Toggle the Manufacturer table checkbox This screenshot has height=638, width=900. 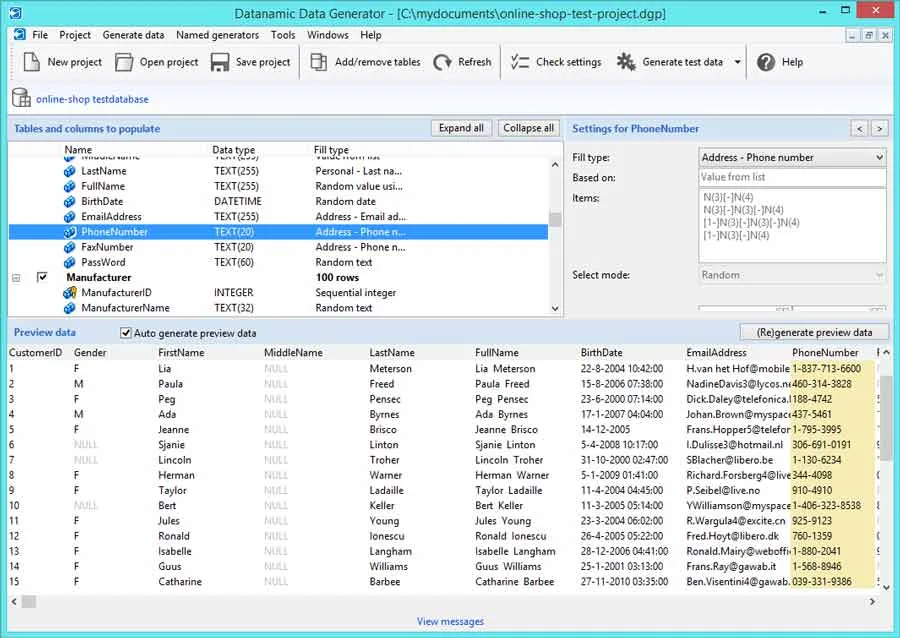42,277
